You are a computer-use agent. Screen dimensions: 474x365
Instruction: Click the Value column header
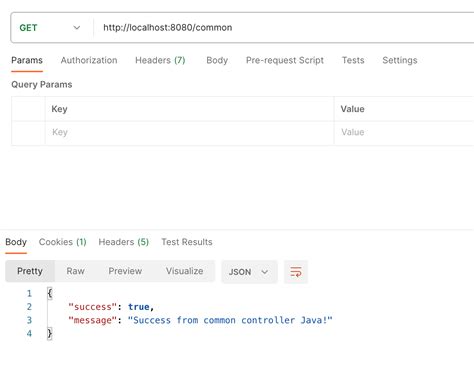tap(352, 109)
